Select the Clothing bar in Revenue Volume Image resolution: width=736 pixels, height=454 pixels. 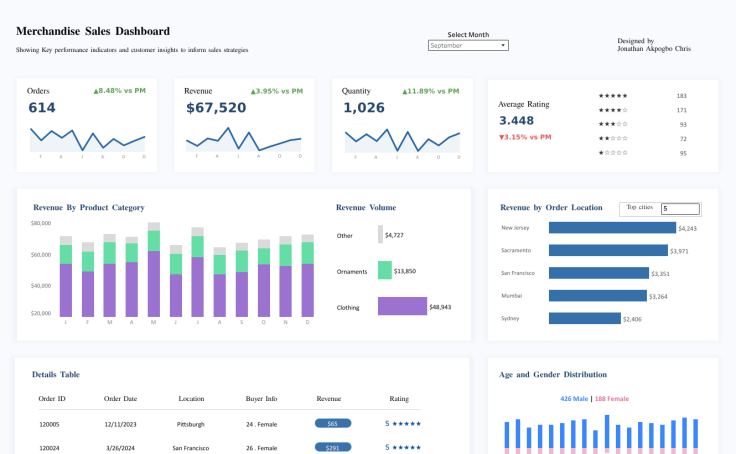point(402,306)
